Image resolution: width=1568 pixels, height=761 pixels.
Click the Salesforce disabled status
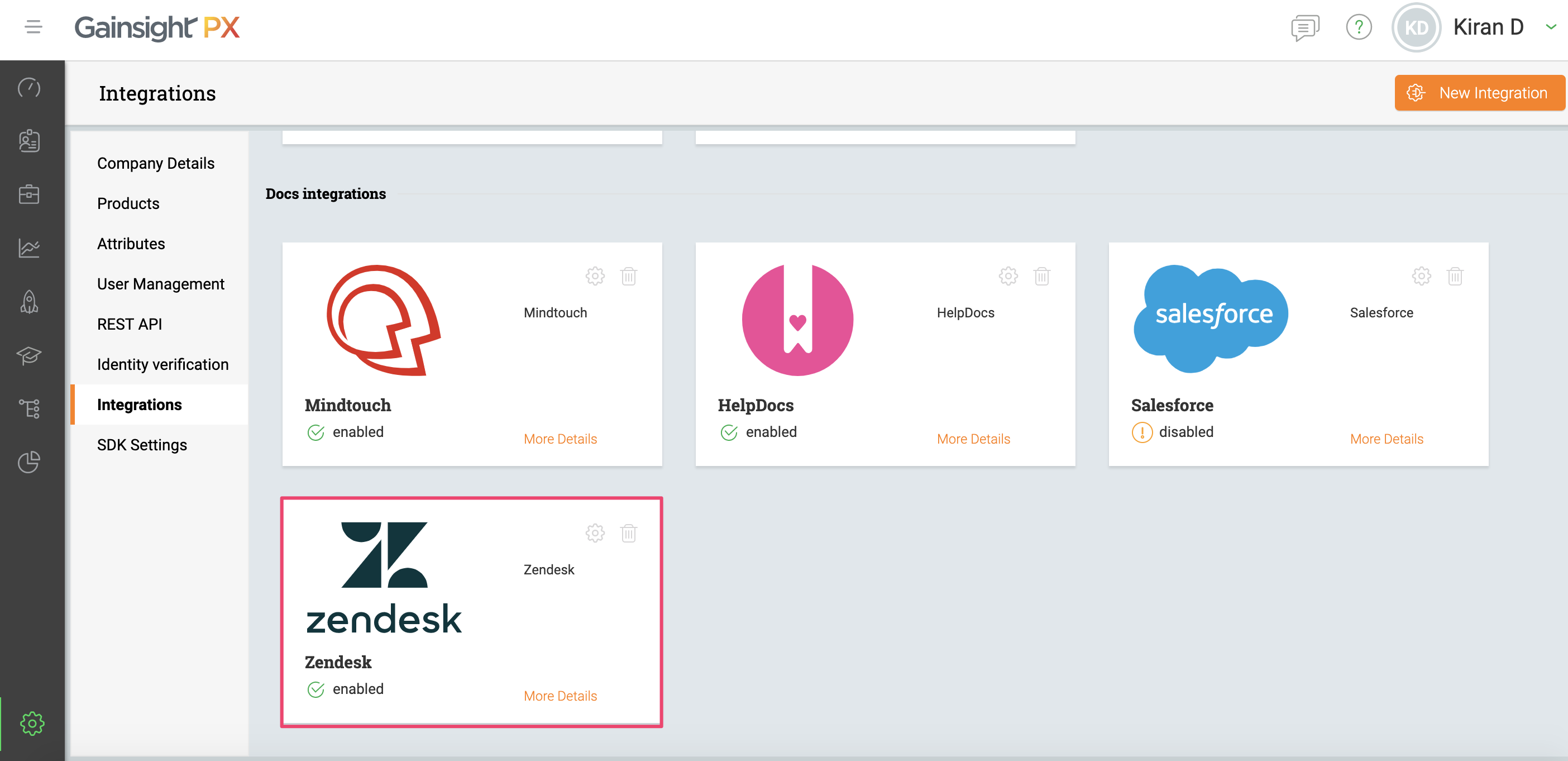coord(1172,432)
